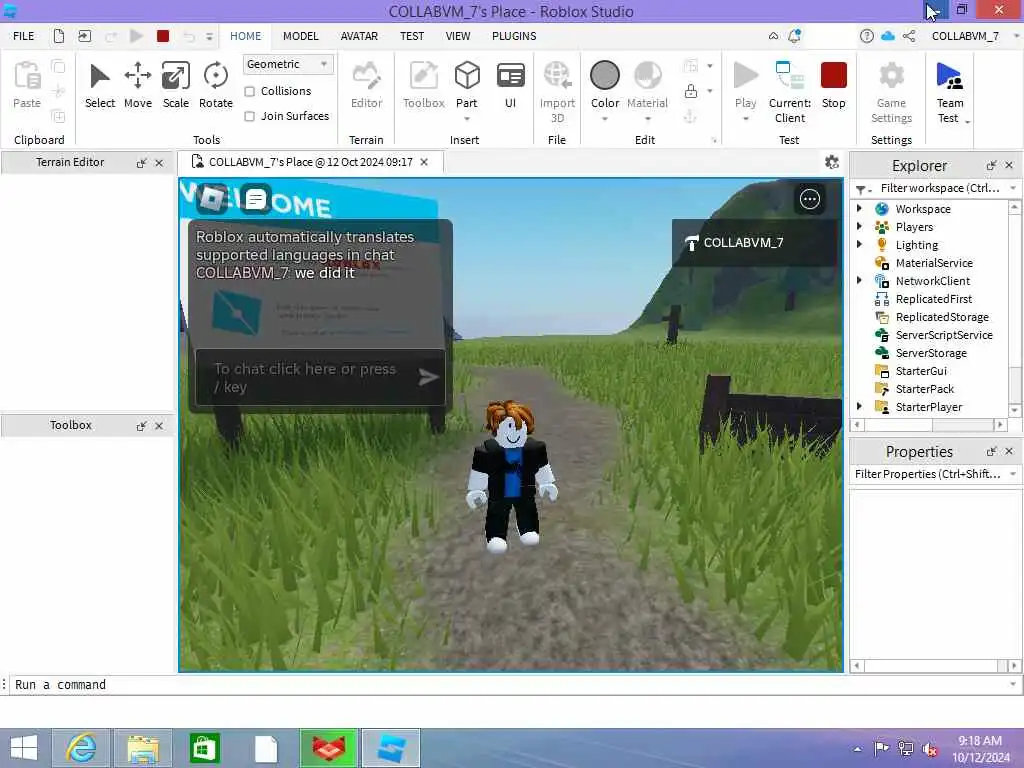Stop the running test session

point(833,85)
